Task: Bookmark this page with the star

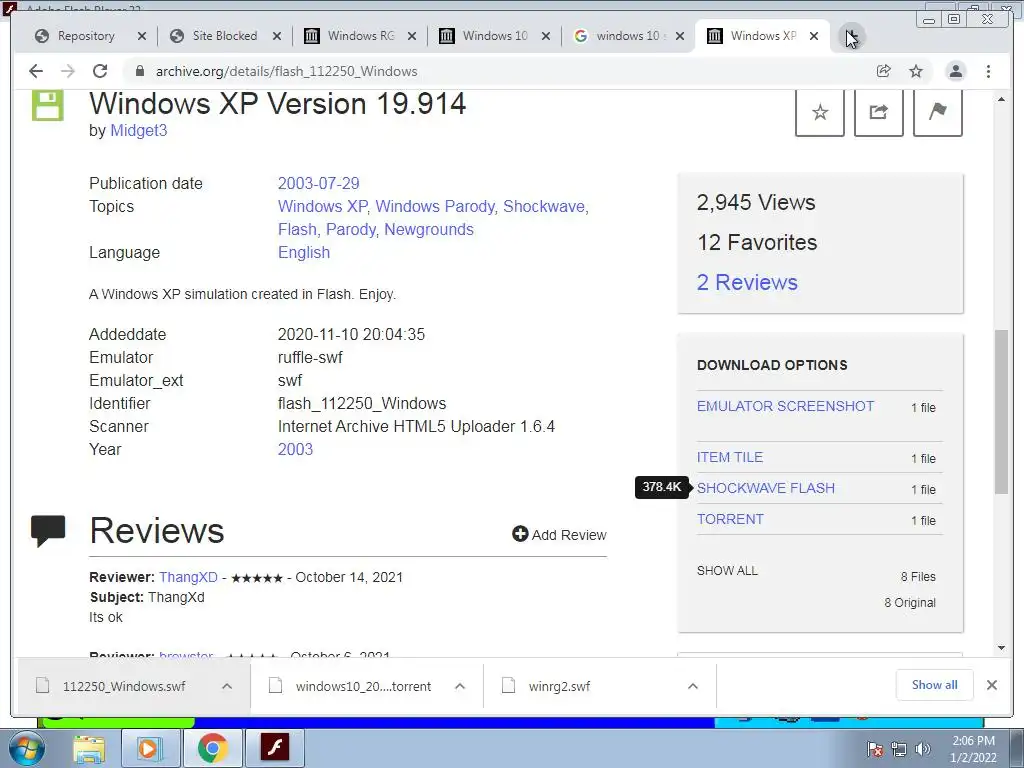Action: (x=916, y=71)
